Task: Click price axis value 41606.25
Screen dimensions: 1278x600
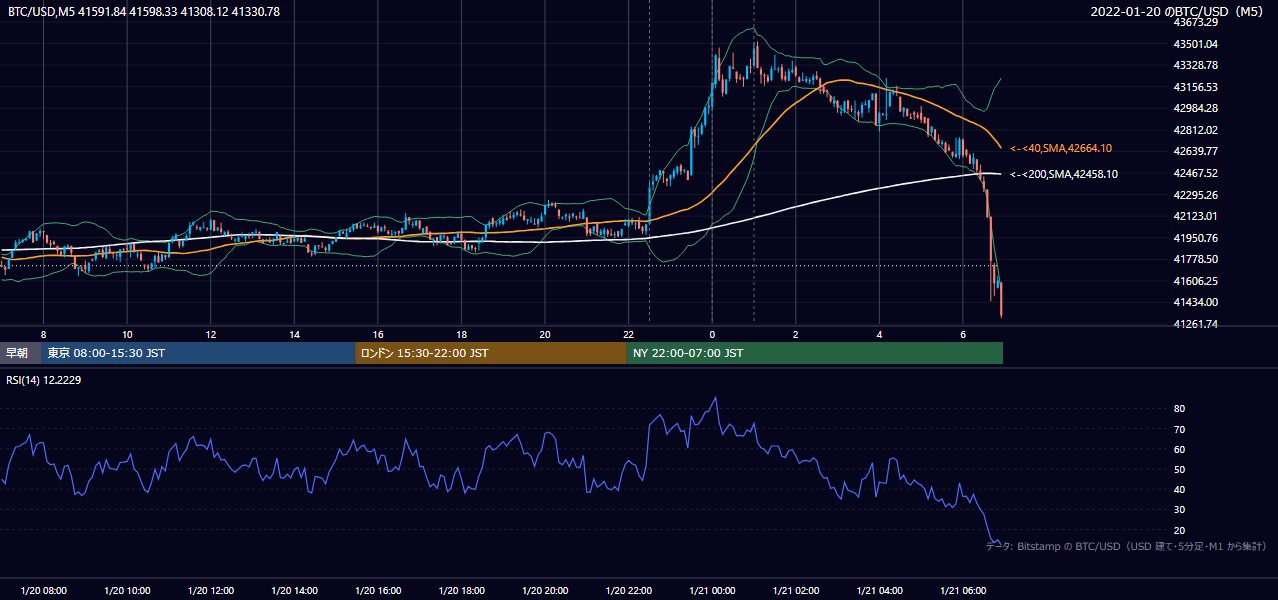Action: coord(1195,281)
